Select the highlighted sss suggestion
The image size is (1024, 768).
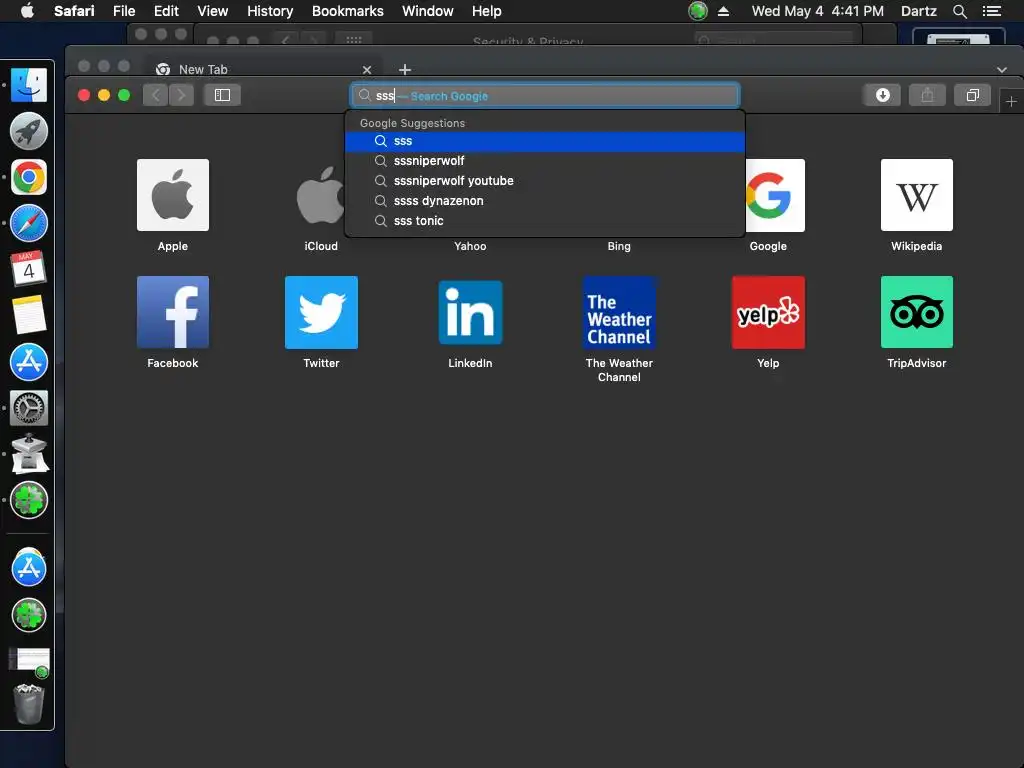click(545, 141)
